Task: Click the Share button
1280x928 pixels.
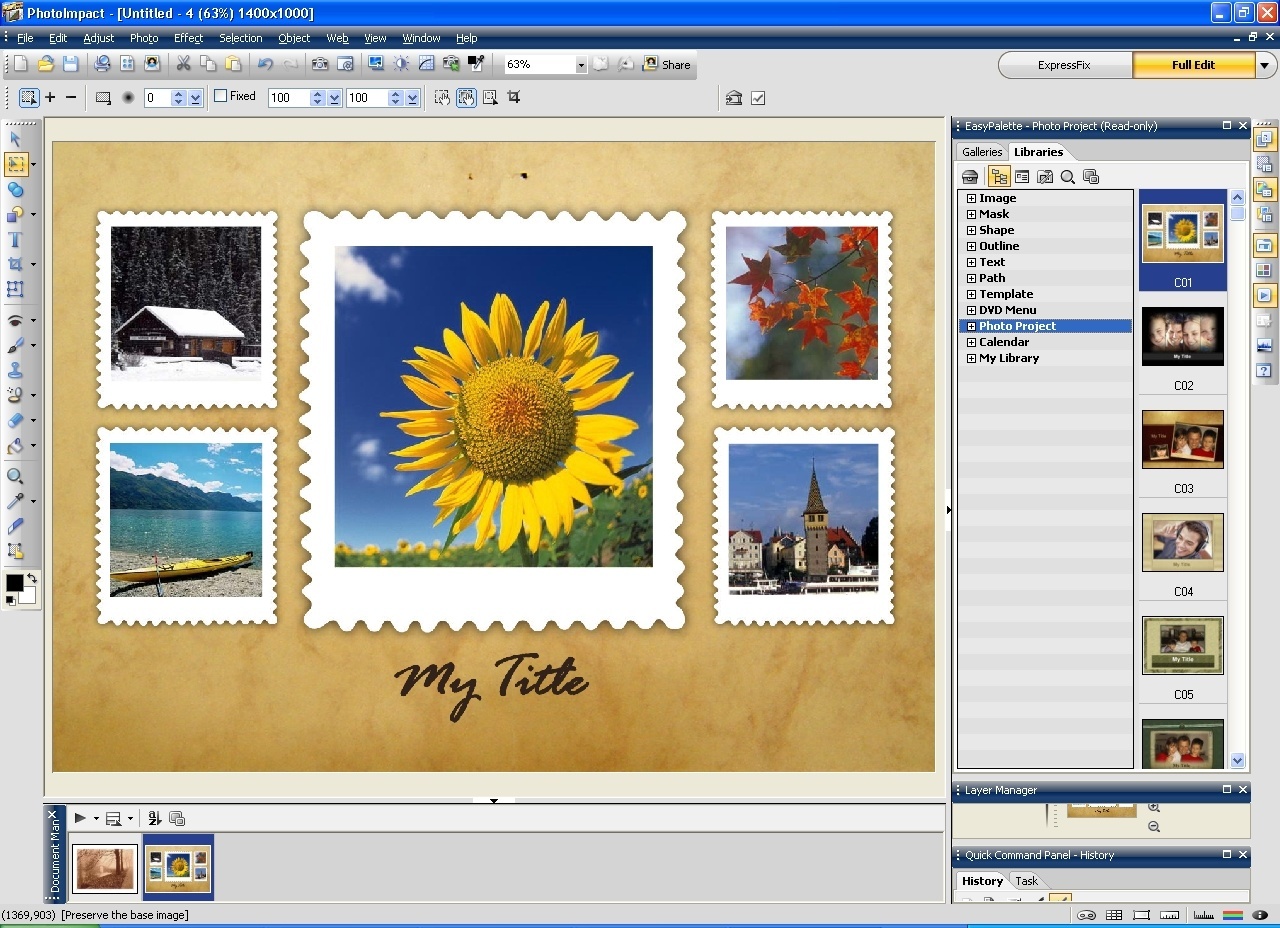Action: tap(668, 64)
